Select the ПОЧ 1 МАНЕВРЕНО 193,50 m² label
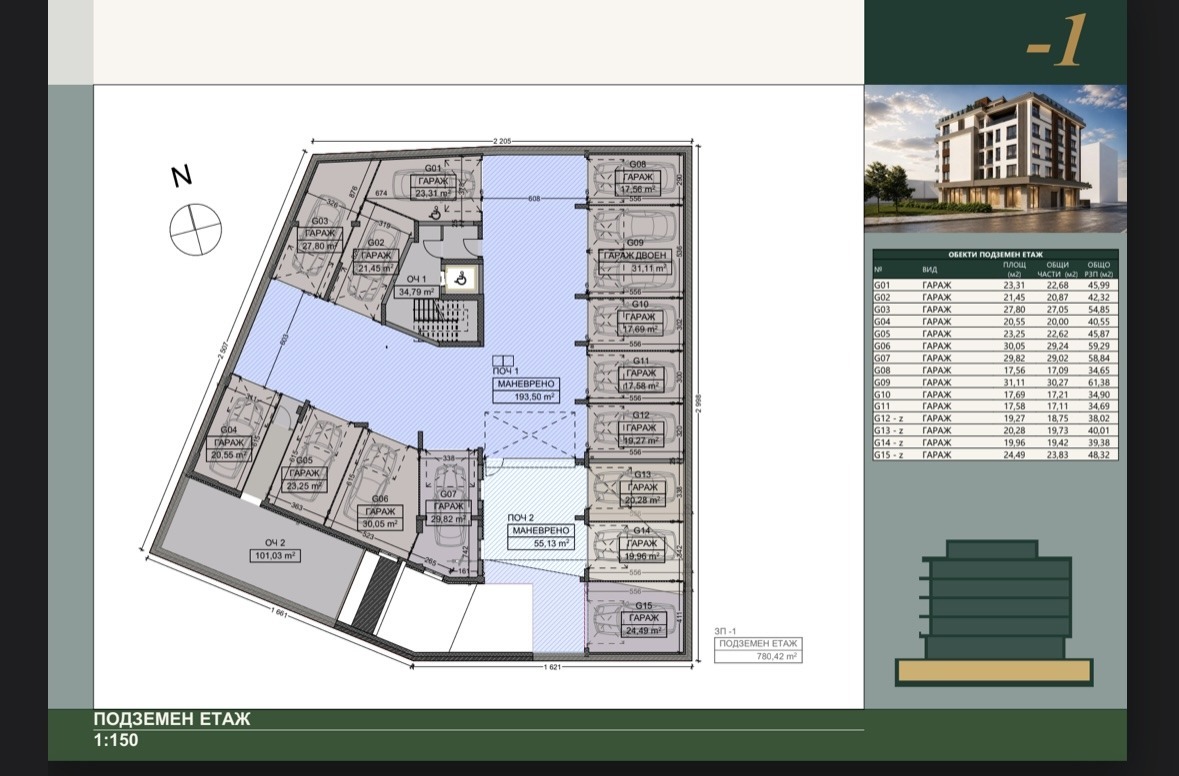The width and height of the screenshot is (1179, 776). (x=525, y=384)
